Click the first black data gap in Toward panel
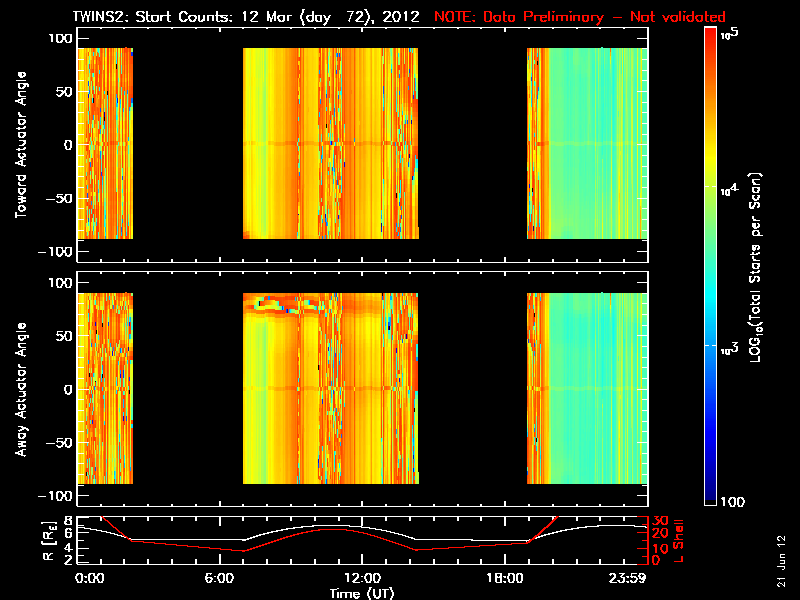The height and width of the screenshot is (600, 800). 188,144
